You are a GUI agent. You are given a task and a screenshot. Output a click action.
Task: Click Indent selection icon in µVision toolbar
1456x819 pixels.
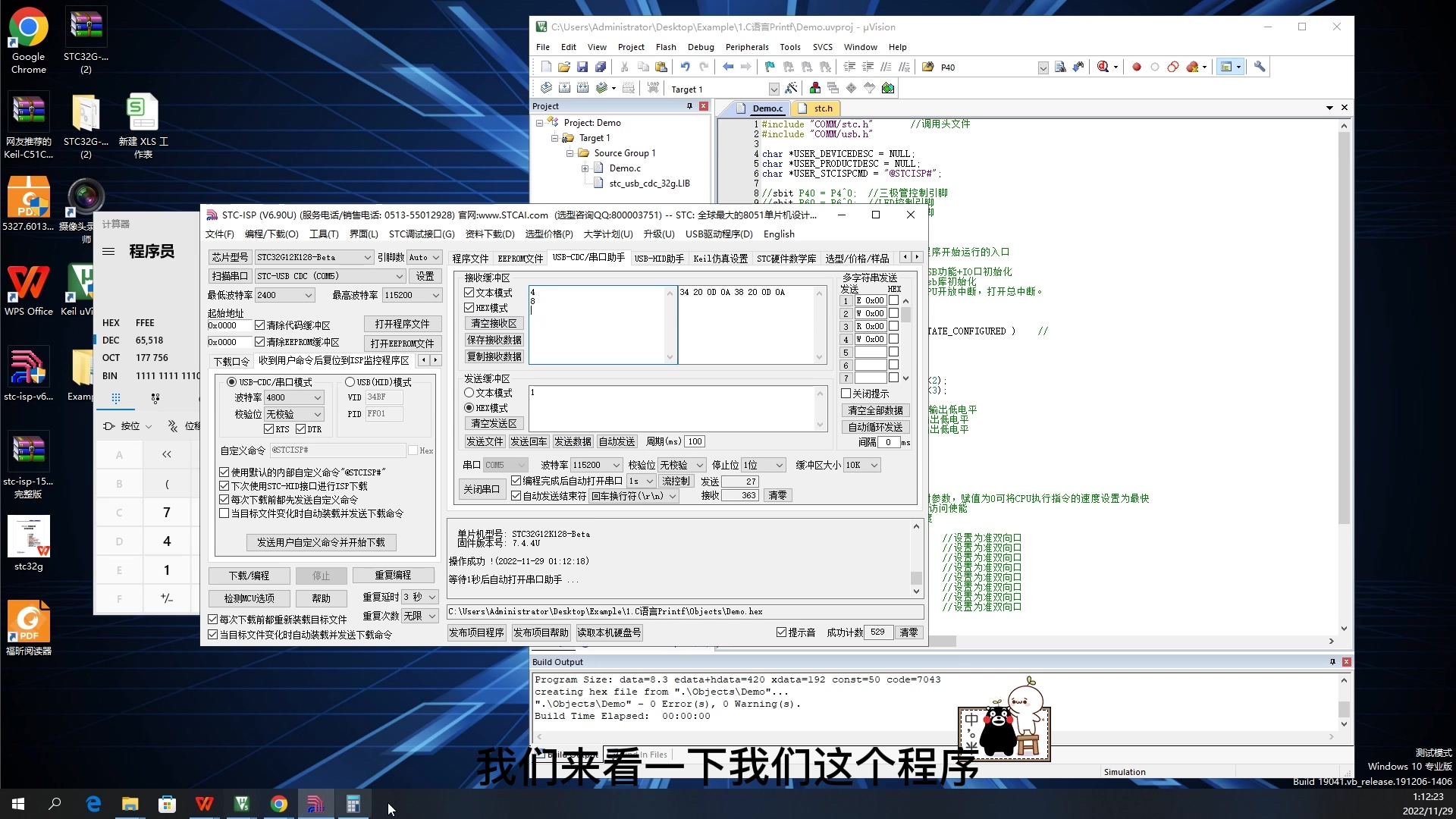coord(849,67)
